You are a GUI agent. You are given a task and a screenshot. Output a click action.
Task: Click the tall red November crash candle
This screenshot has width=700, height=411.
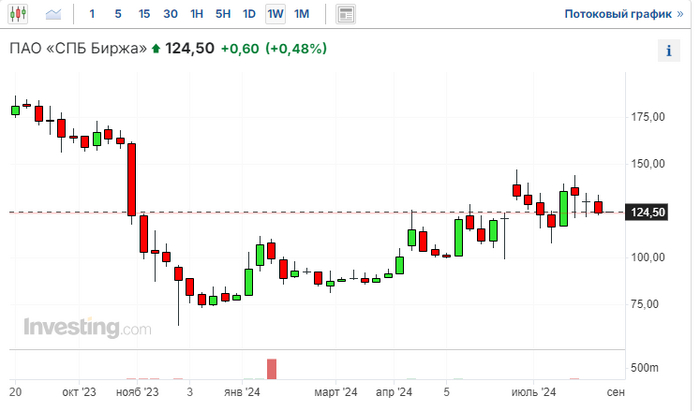tap(132, 179)
